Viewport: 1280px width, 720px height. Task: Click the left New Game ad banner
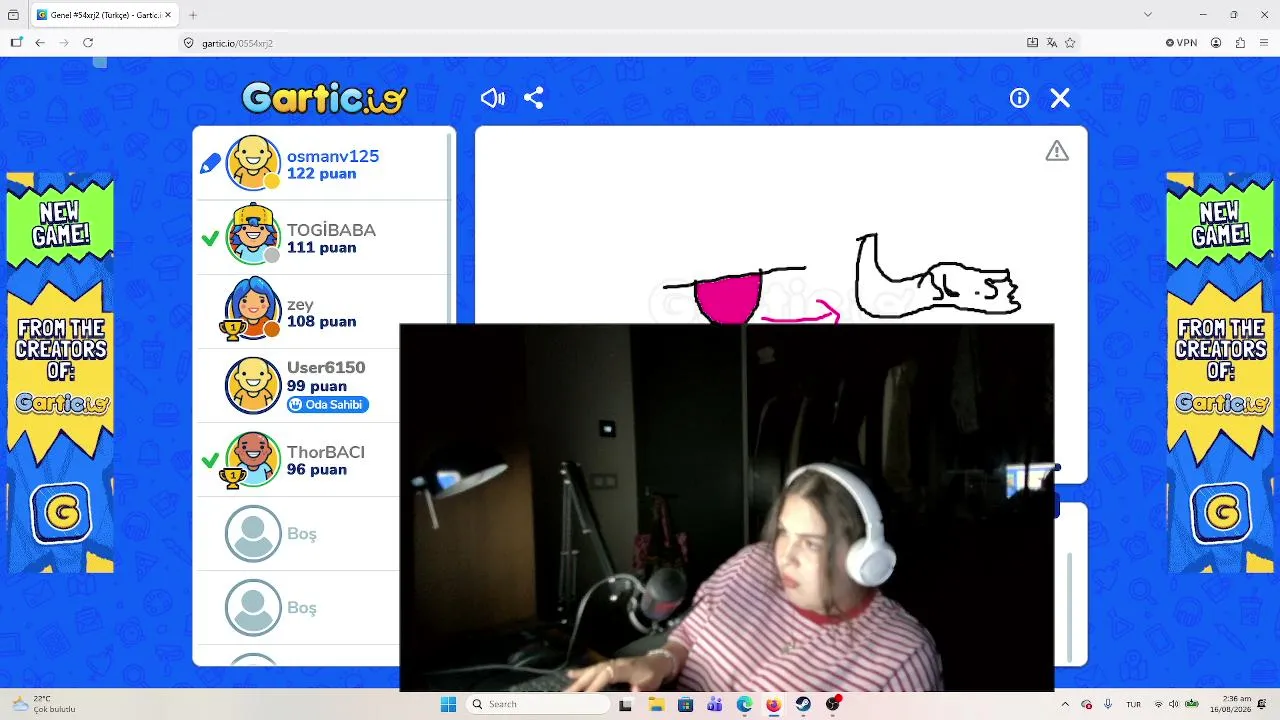pos(60,372)
